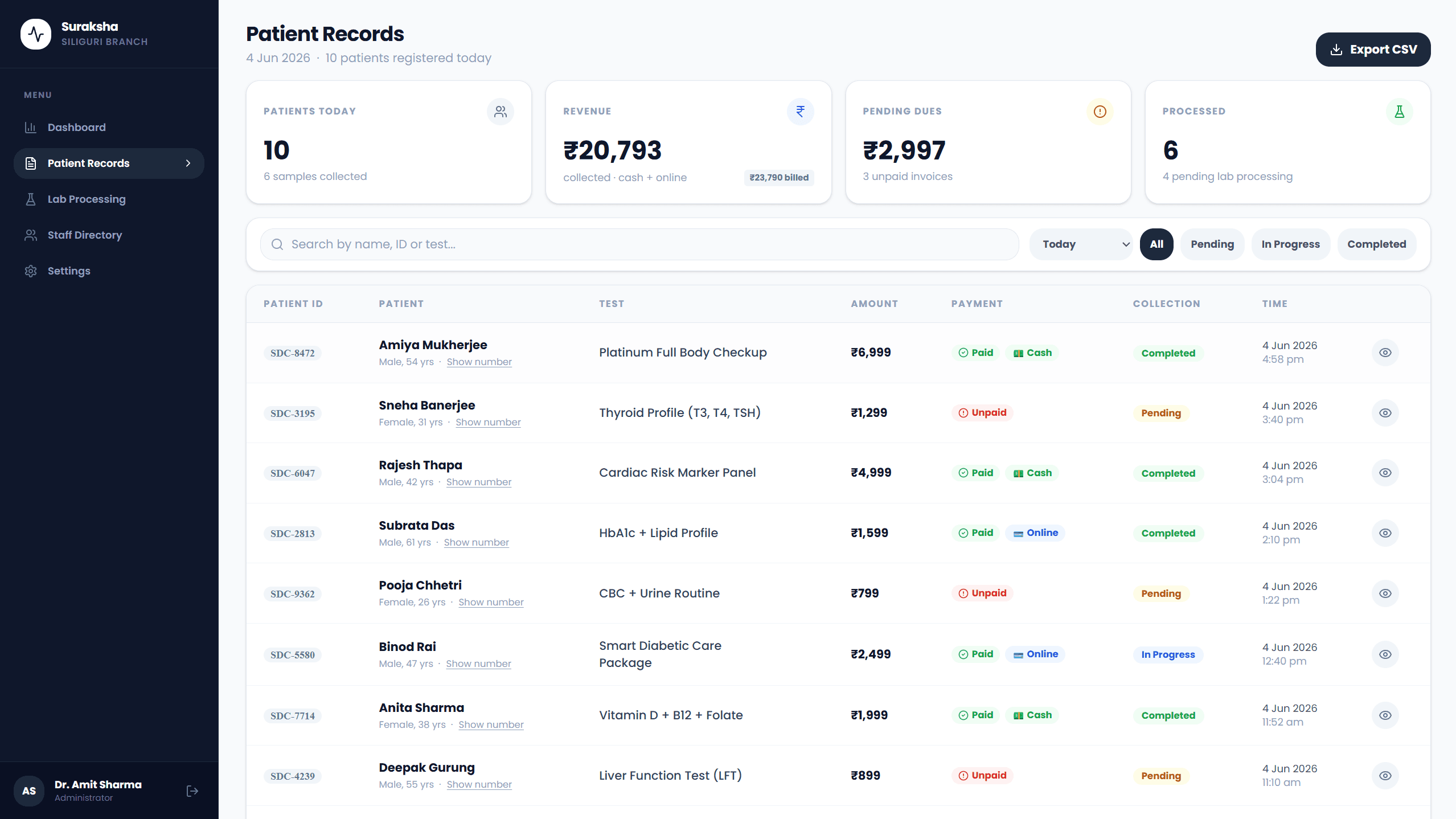
Task: Click the Lab Processing flask icon
Action: pos(31,199)
